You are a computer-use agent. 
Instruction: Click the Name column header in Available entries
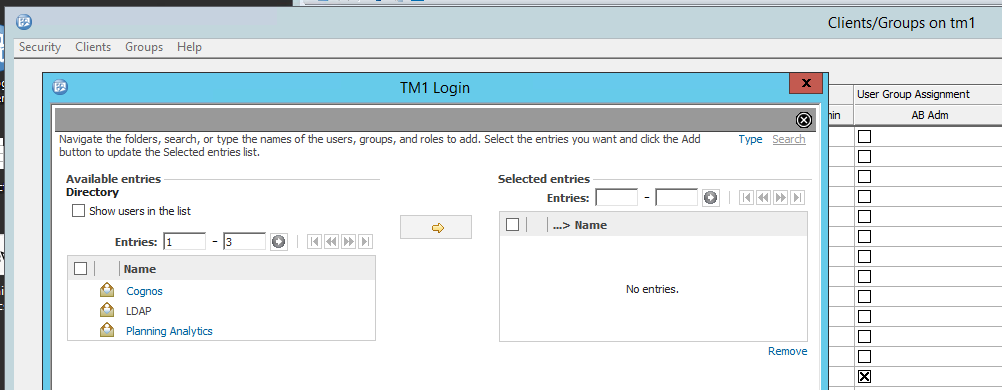(x=140, y=269)
